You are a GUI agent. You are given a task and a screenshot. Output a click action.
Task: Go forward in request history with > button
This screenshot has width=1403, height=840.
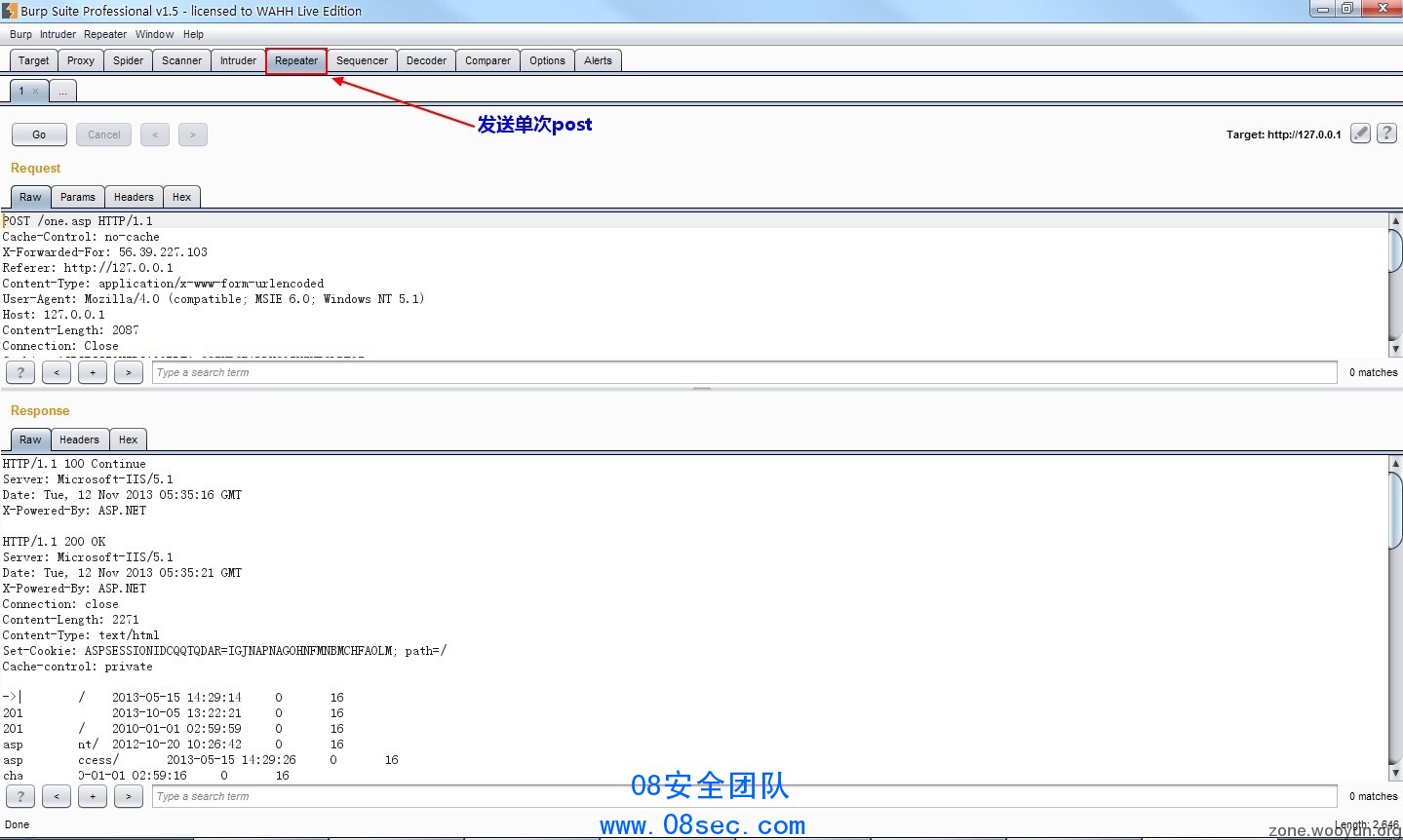point(193,134)
